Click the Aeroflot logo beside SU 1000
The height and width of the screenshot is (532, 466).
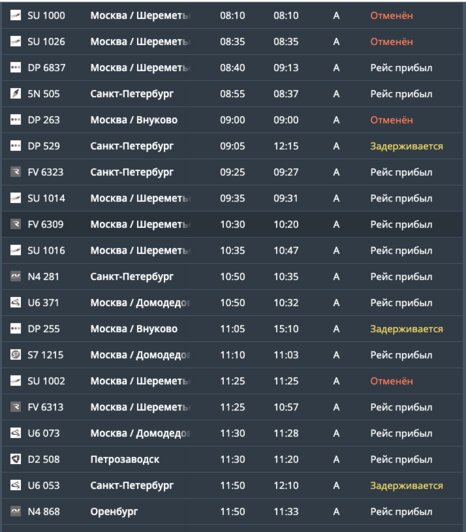(x=15, y=15)
